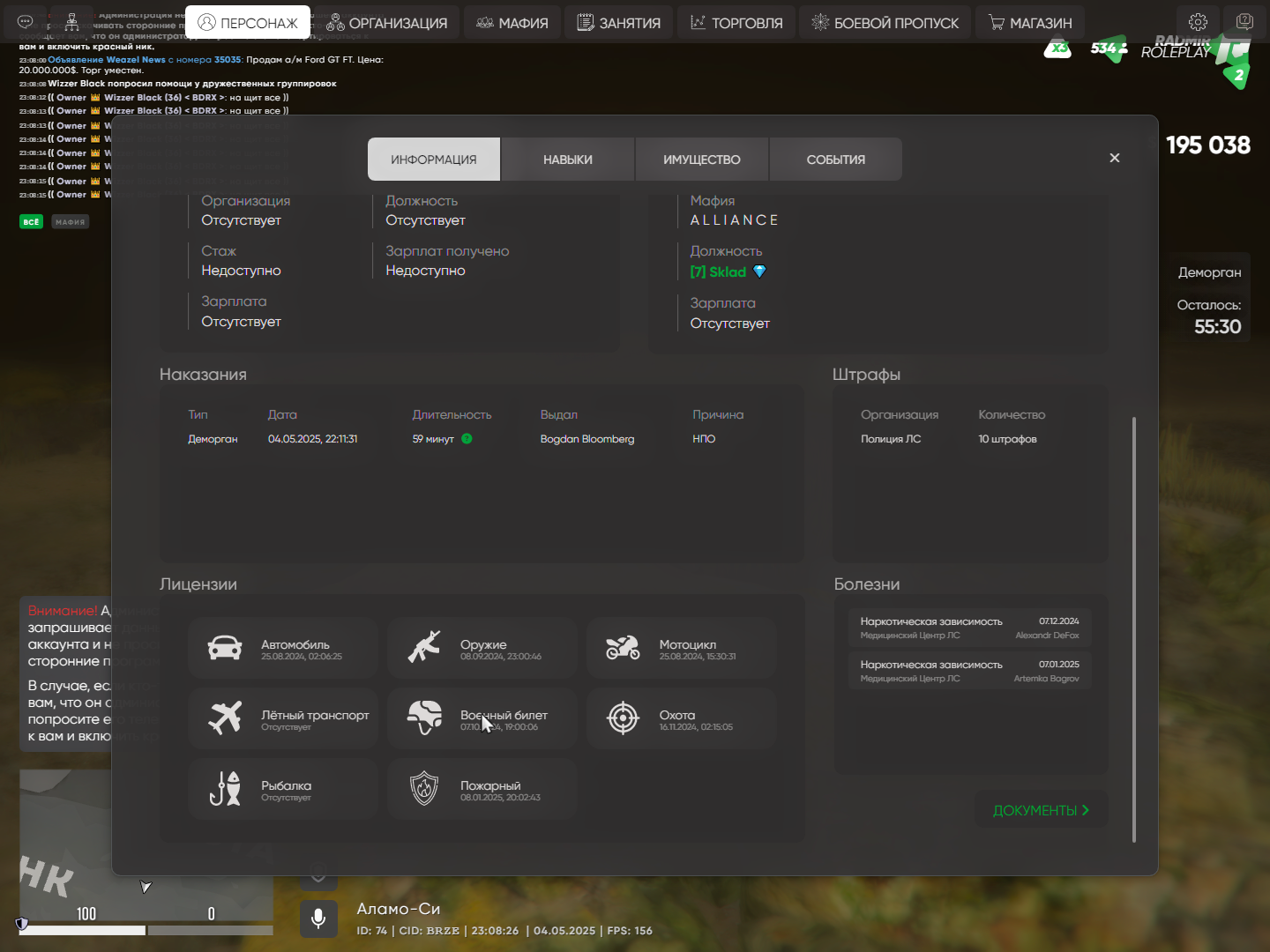Open the БОЕВОЙ ПРОПУСК menu tab
The height and width of the screenshot is (952, 1270).
click(885, 23)
